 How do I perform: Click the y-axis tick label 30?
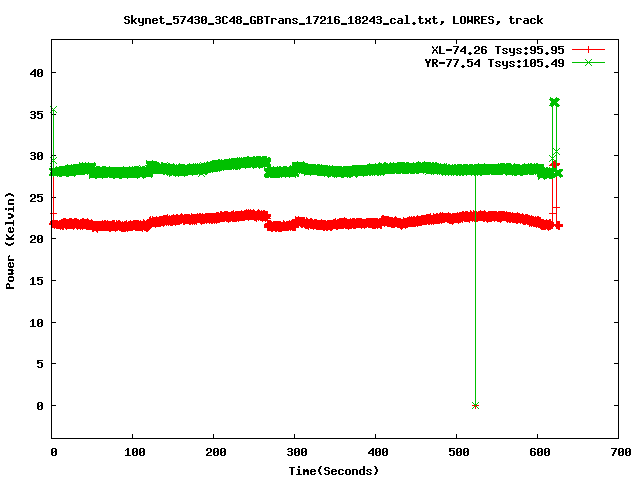[x=36, y=156]
